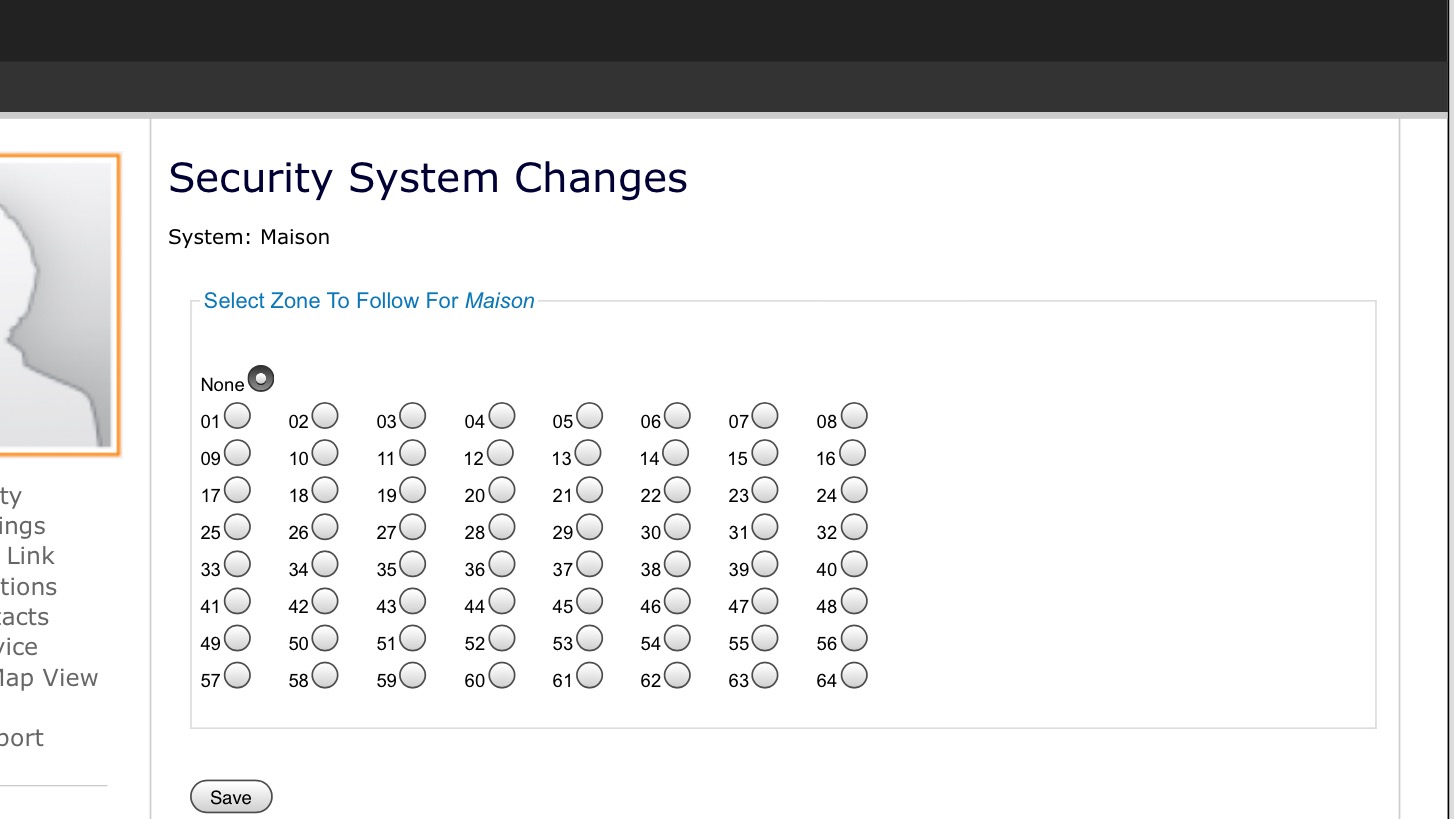Select zone 38 to follow
1454x819 pixels.
point(677,564)
